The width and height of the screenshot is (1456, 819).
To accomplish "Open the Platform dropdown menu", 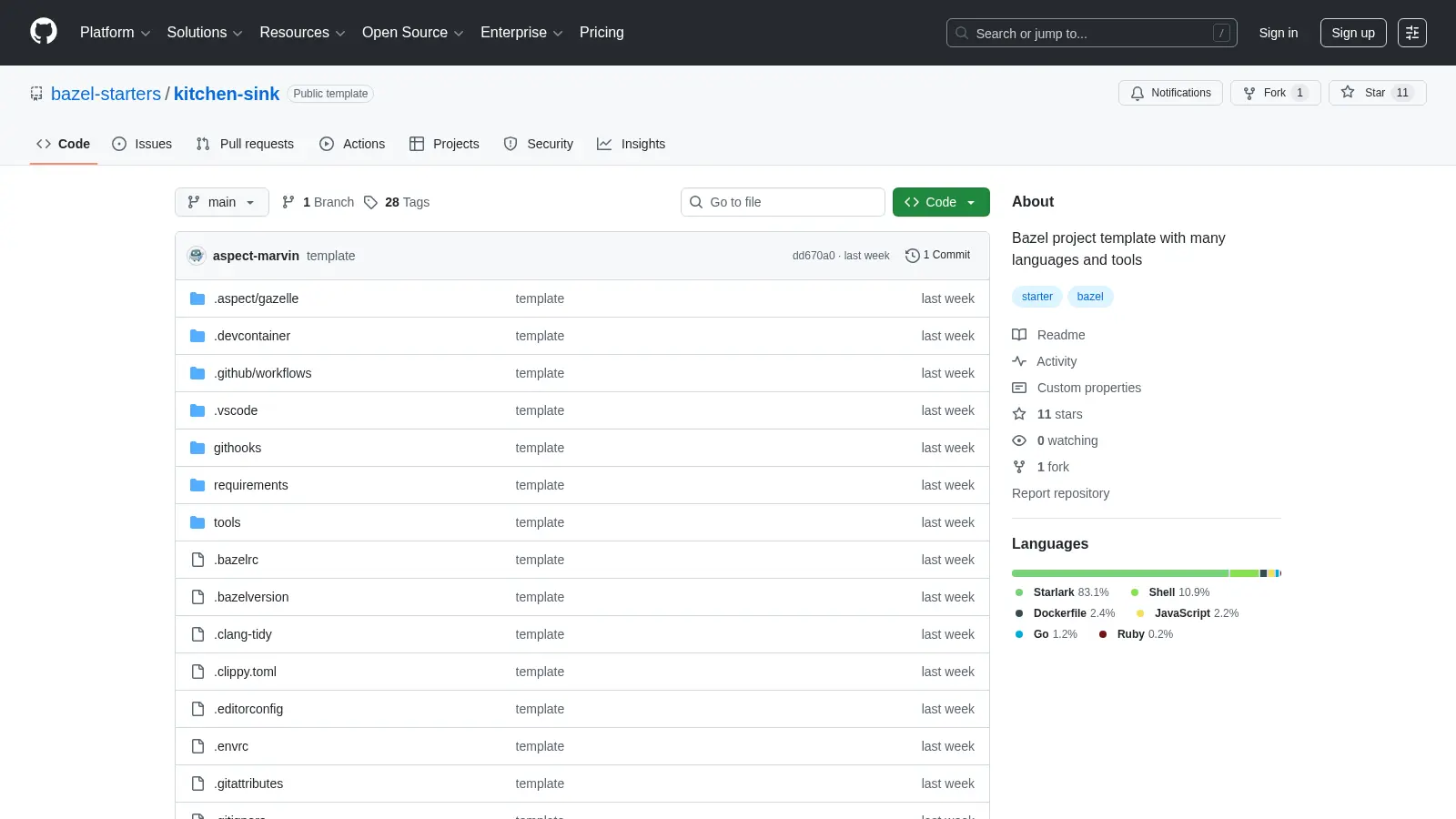I will coord(115,33).
